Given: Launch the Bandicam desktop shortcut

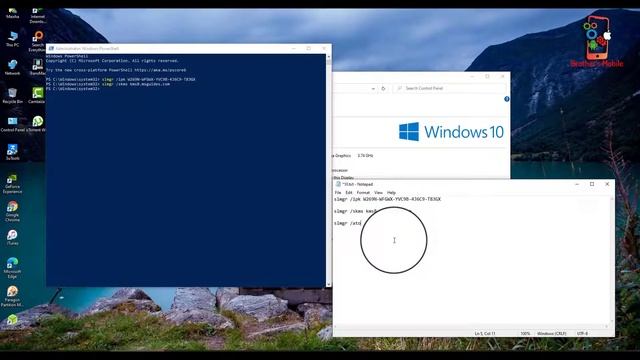Looking at the screenshot, I should click(x=37, y=67).
